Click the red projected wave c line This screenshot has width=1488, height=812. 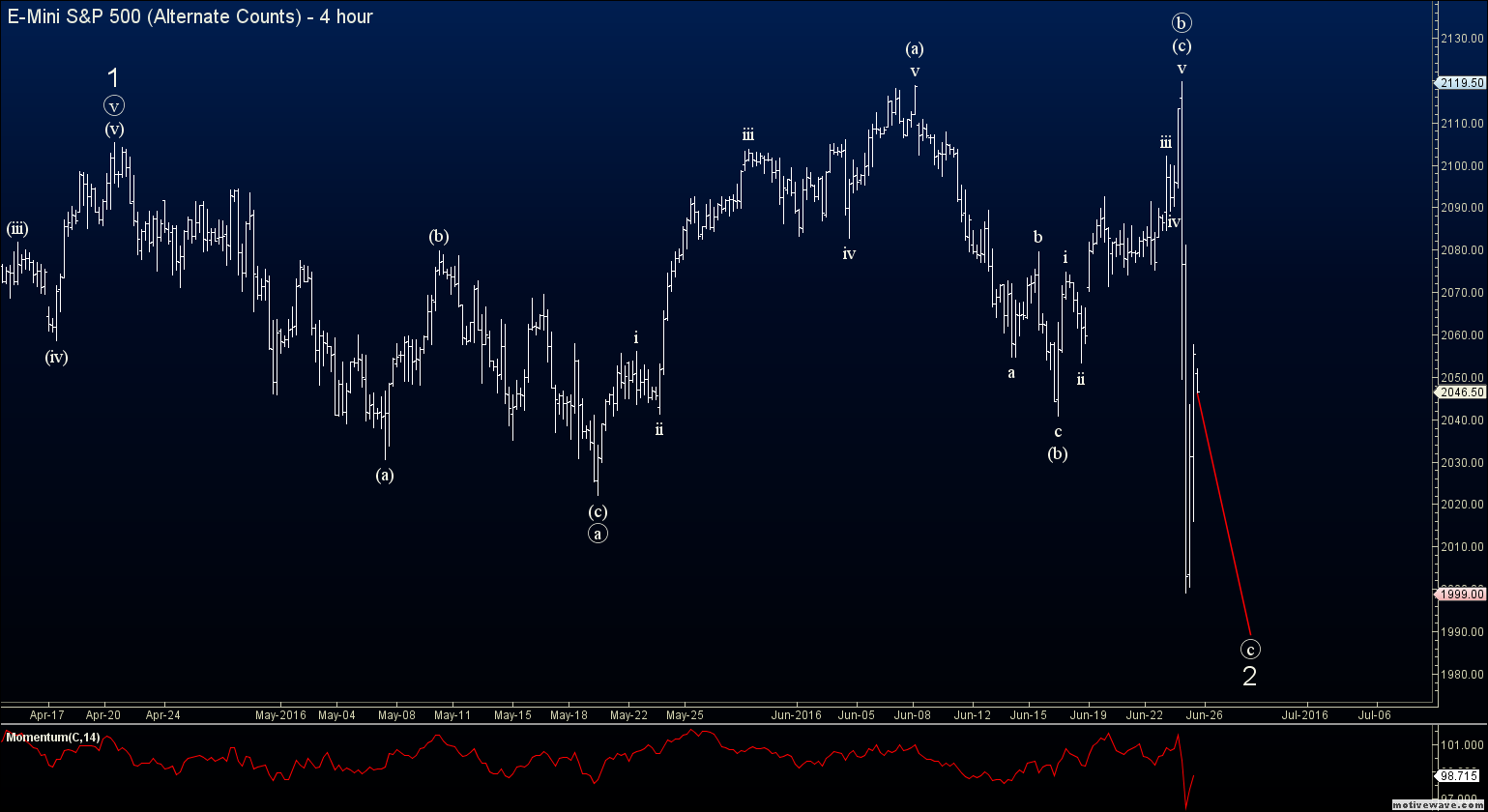[x=1224, y=512]
